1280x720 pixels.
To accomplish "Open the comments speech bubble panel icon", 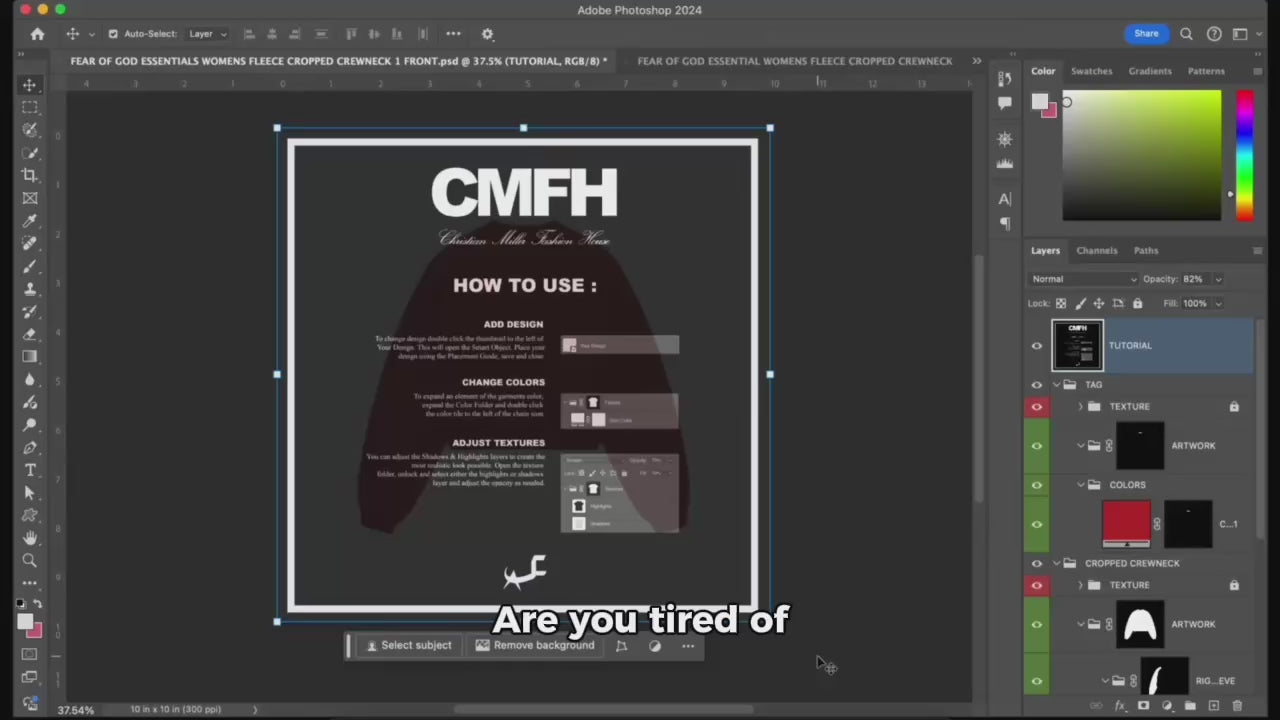I will [1005, 103].
